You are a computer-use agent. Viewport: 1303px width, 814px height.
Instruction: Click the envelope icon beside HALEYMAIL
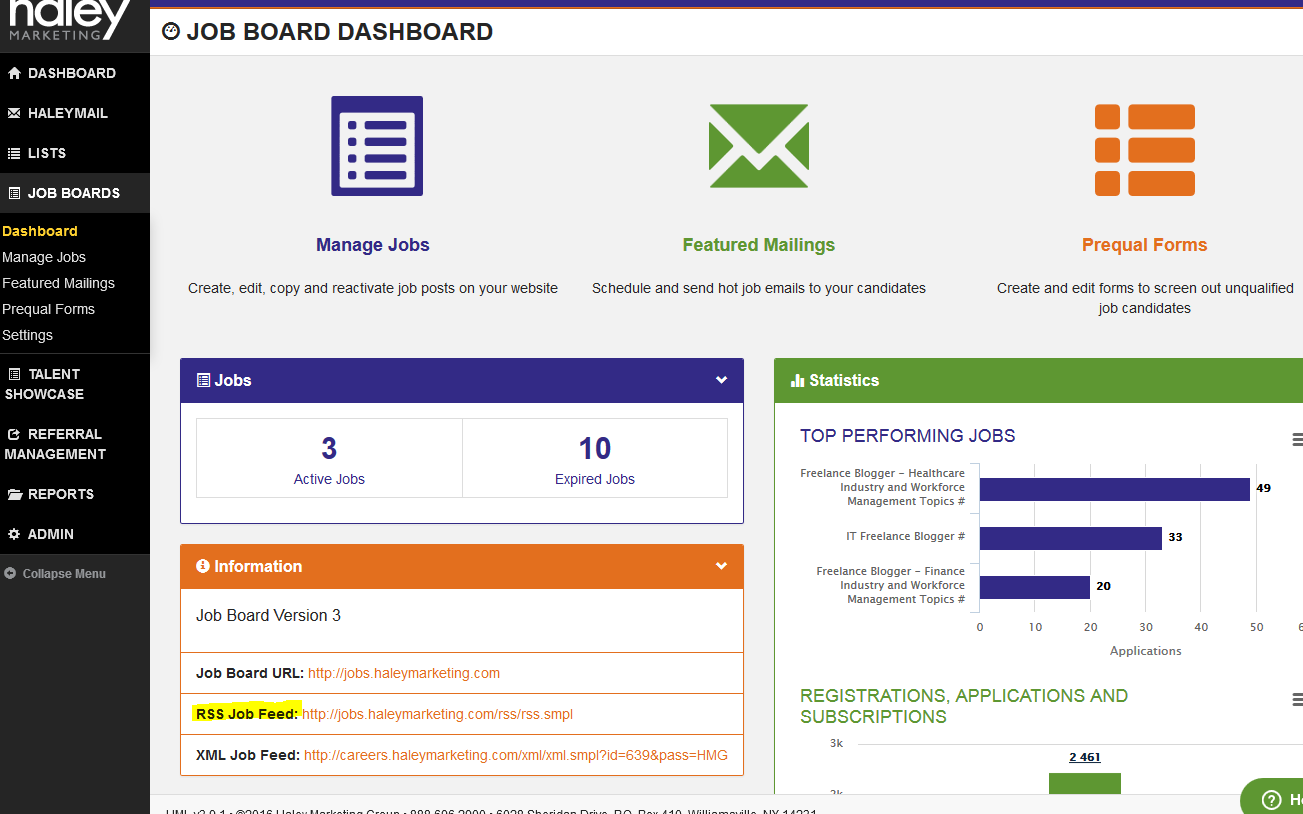point(14,113)
